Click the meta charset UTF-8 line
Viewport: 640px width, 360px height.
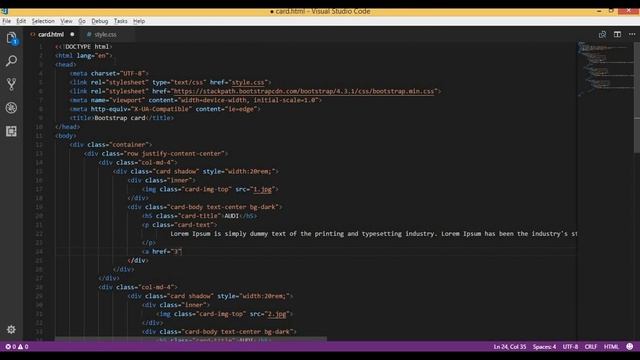[109, 73]
